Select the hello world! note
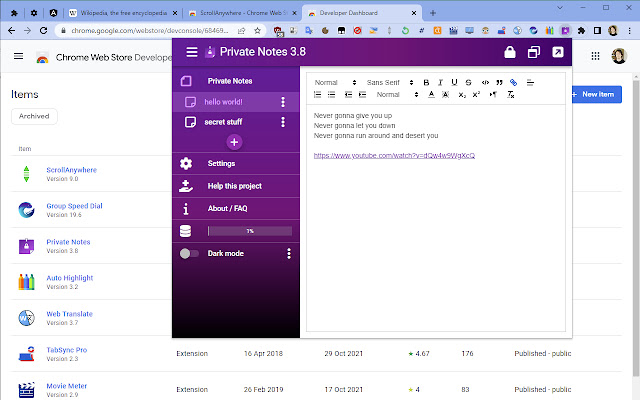 236,102
